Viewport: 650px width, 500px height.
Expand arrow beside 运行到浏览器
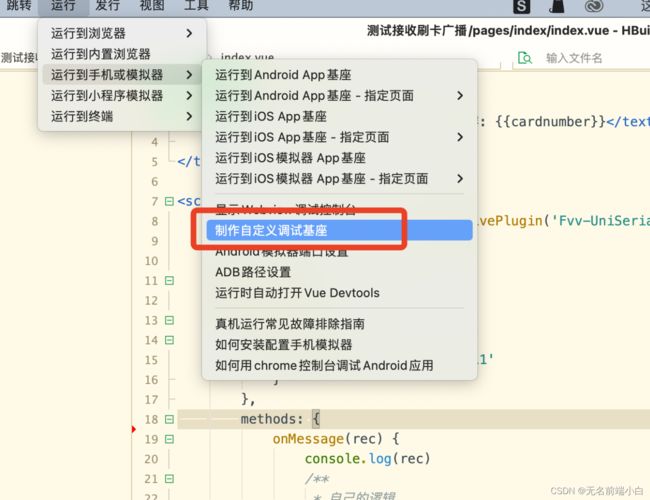coord(189,33)
